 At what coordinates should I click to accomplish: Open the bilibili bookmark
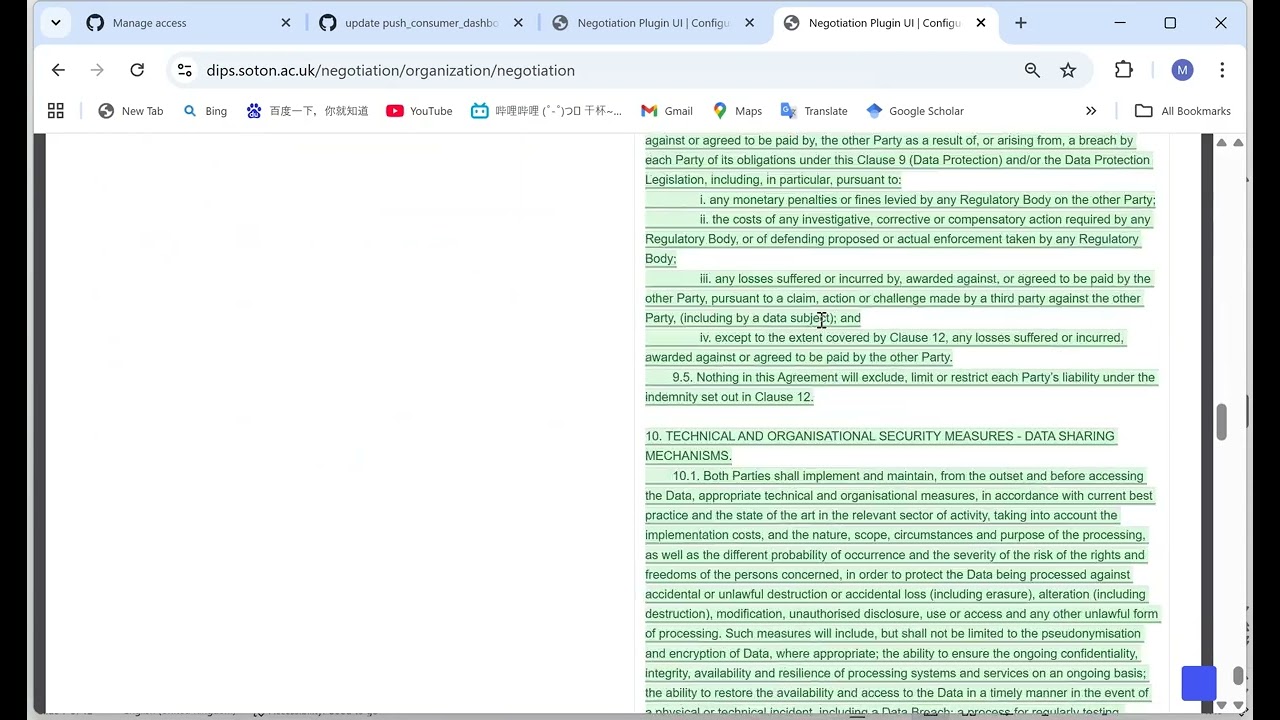(546, 111)
